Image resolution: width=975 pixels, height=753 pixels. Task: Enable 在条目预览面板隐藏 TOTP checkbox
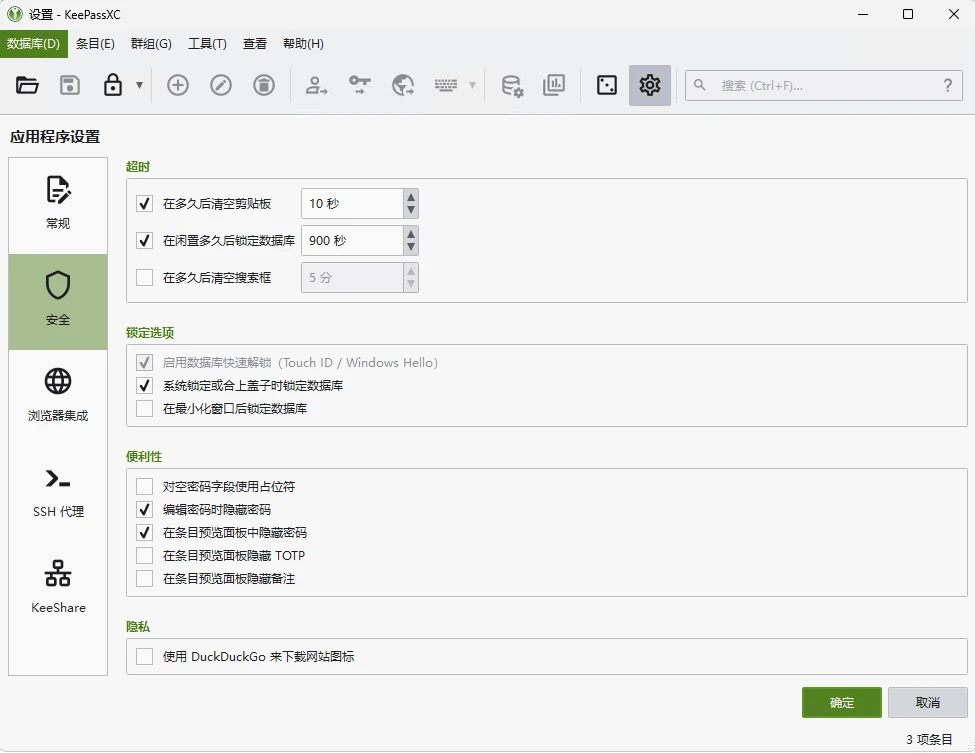[x=144, y=556]
